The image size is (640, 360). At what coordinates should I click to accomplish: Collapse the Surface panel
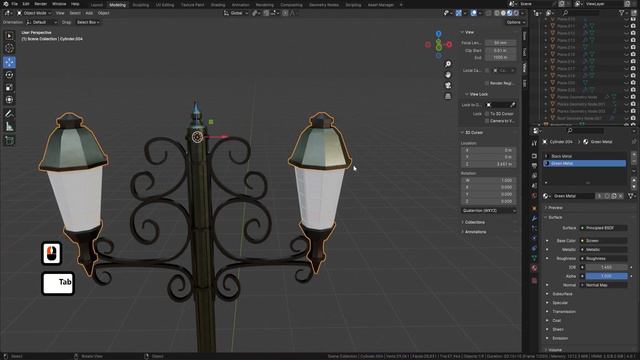[x=554, y=218]
